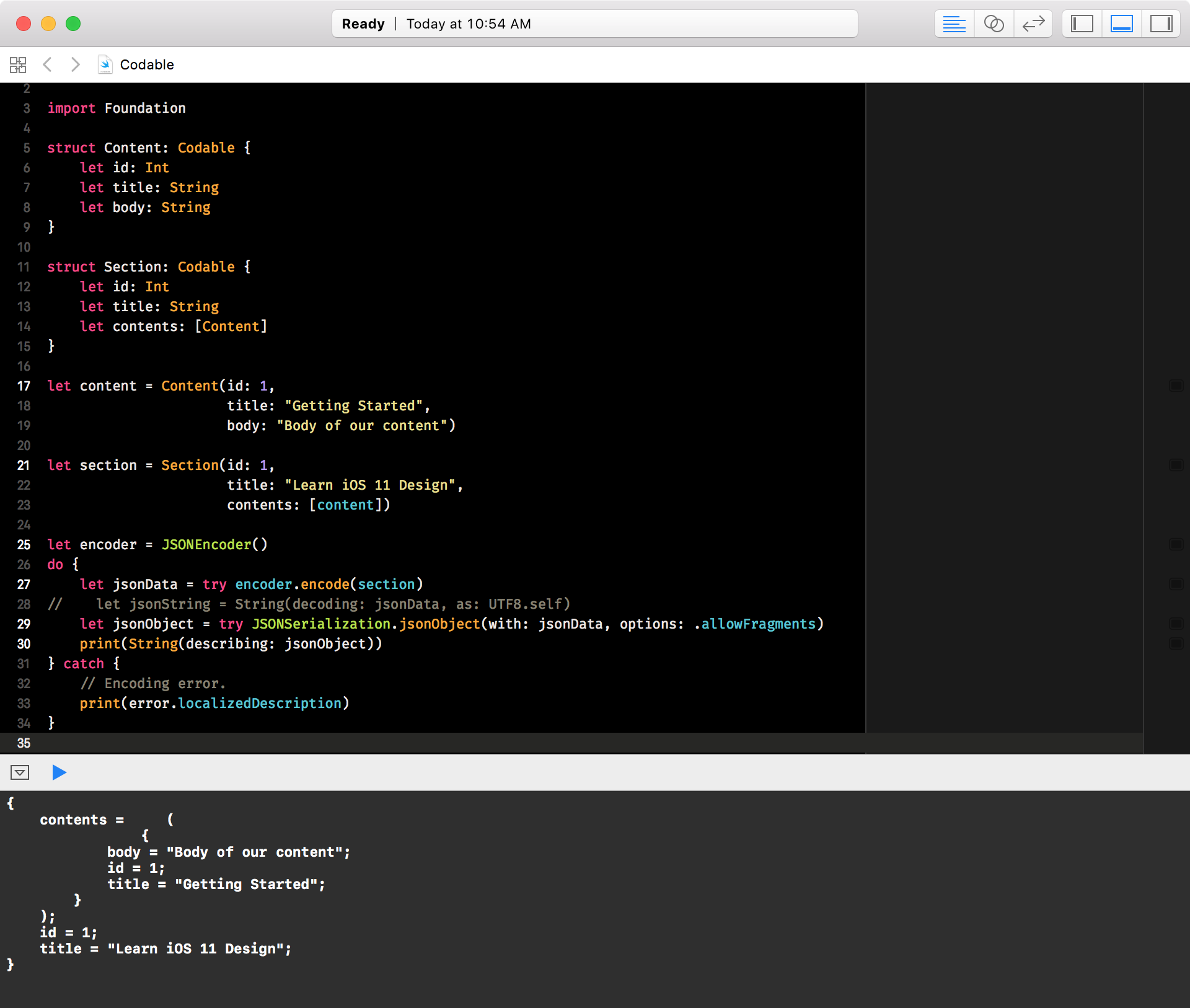The image size is (1190, 1008).
Task: Click console 'title = "Learn iOS 11 Design";'
Action: (x=165, y=948)
